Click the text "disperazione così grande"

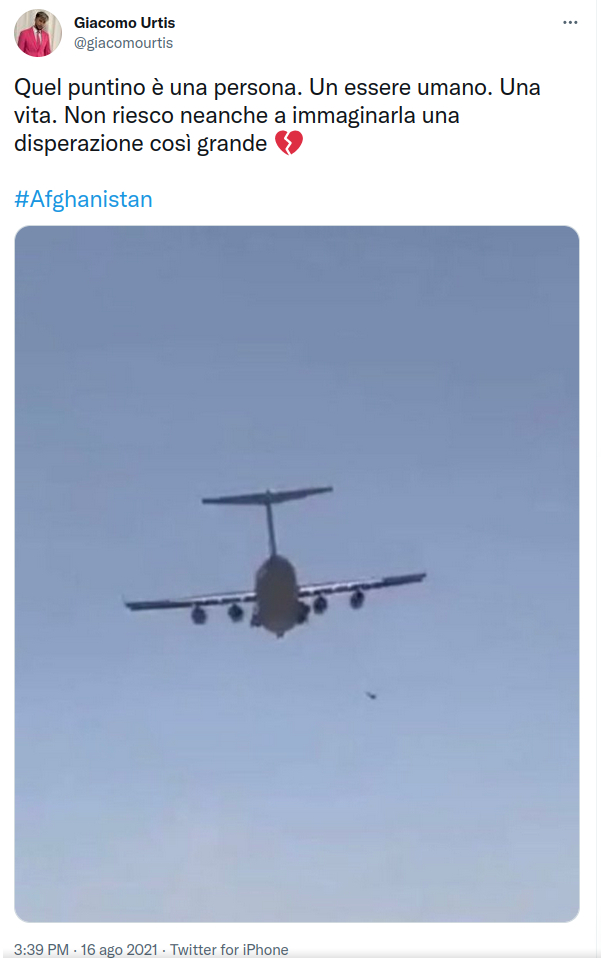(x=140, y=144)
